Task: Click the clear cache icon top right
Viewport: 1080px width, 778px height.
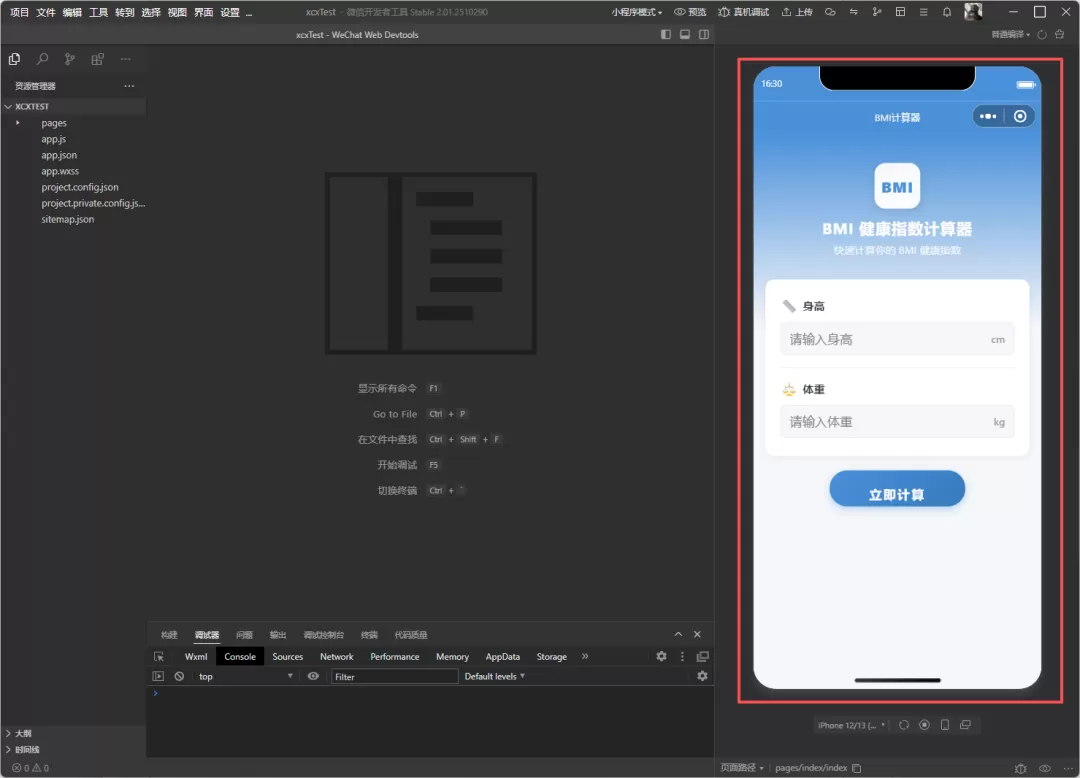Action: (x=1060, y=34)
